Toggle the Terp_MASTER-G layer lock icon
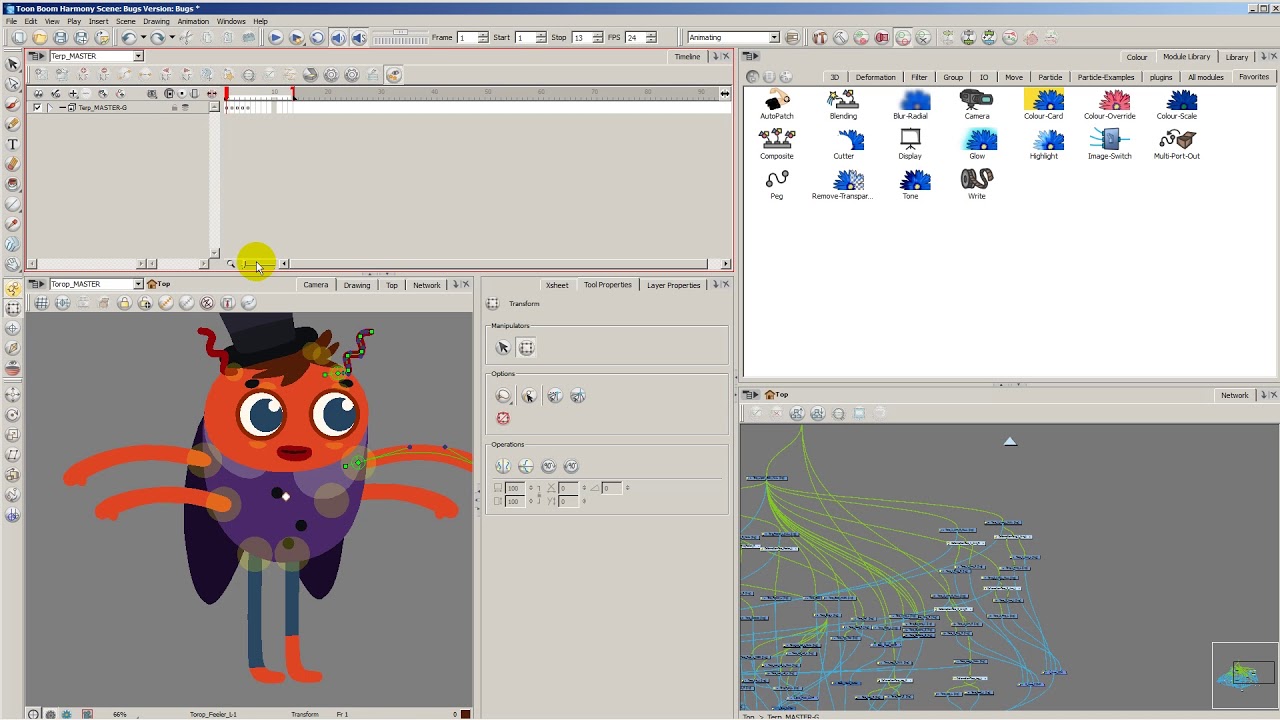 click(173, 107)
